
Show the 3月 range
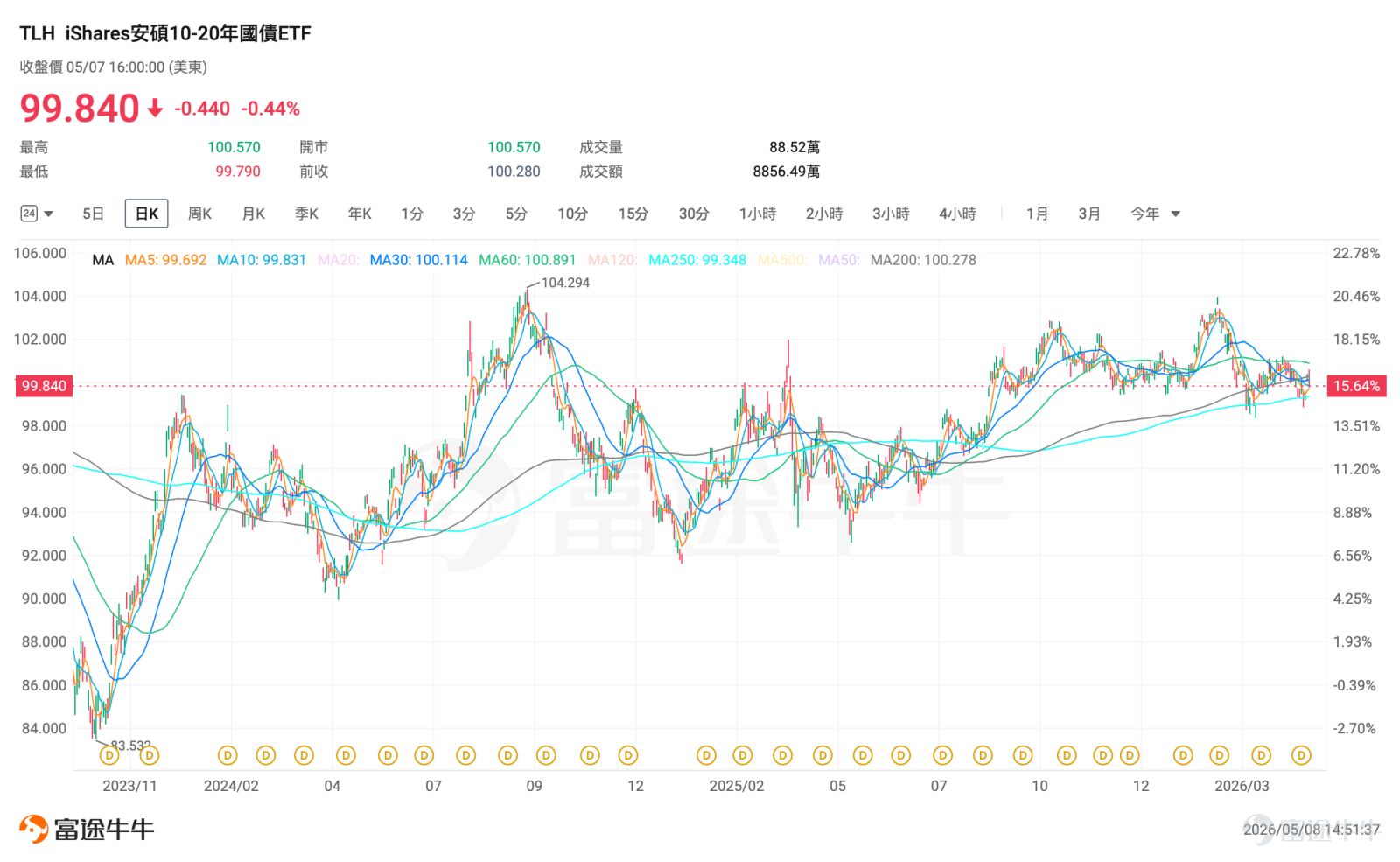click(1089, 214)
